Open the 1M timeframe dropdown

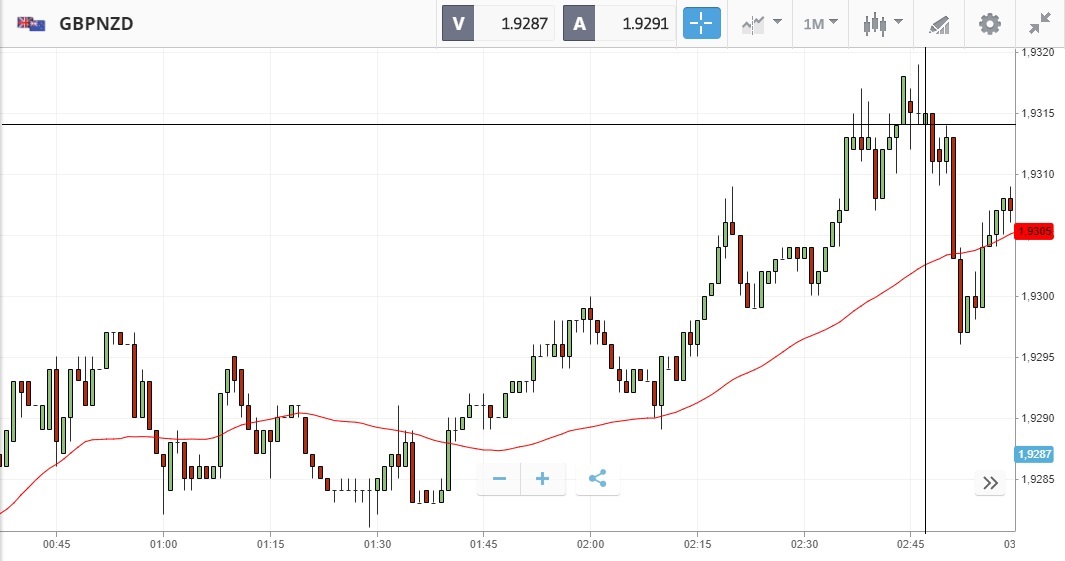(820, 23)
